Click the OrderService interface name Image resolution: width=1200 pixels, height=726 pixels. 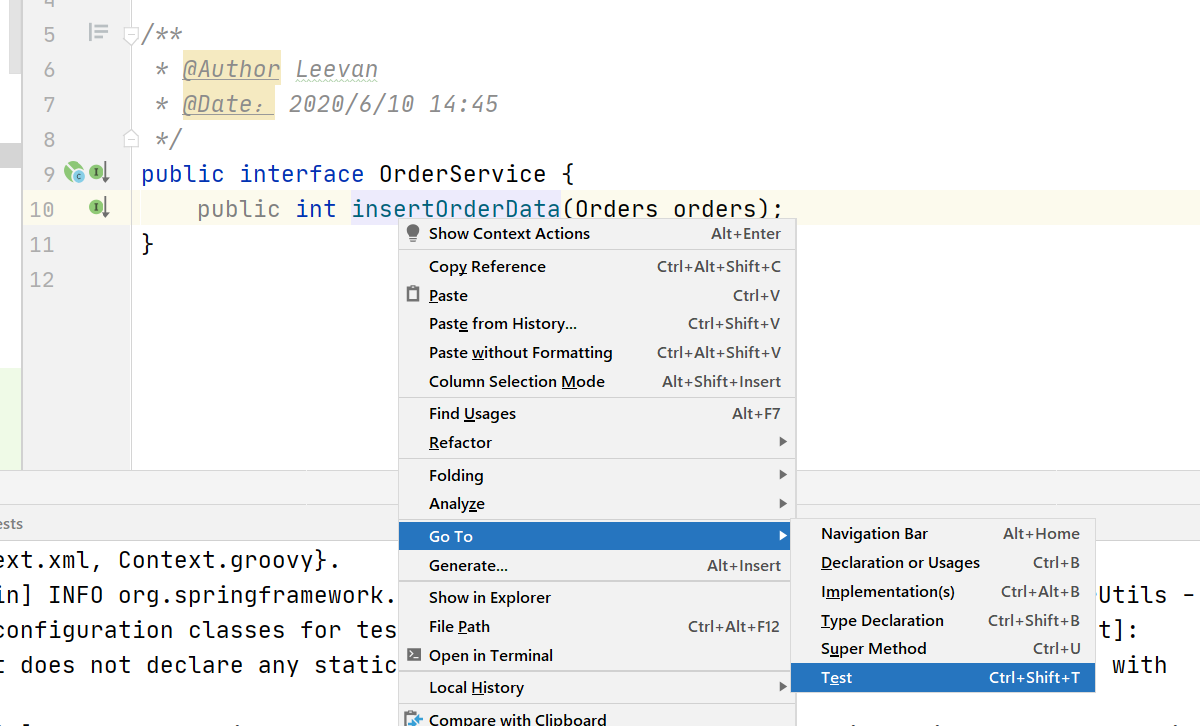pyautogui.click(x=463, y=174)
